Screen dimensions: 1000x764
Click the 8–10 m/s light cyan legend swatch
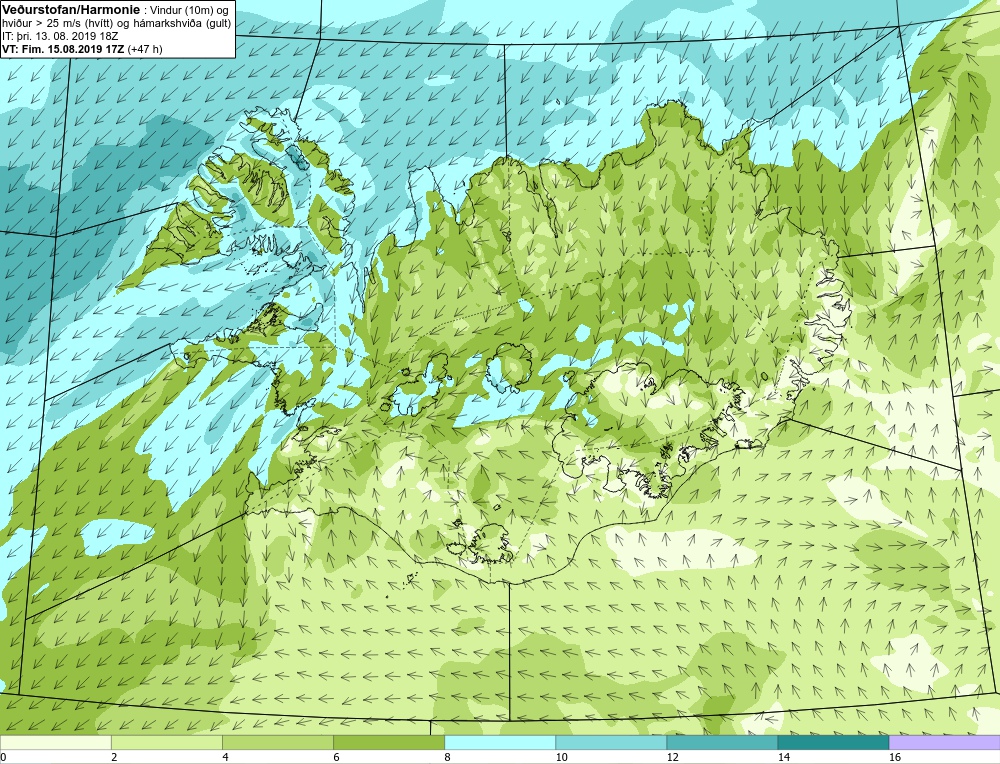pyautogui.click(x=499, y=742)
